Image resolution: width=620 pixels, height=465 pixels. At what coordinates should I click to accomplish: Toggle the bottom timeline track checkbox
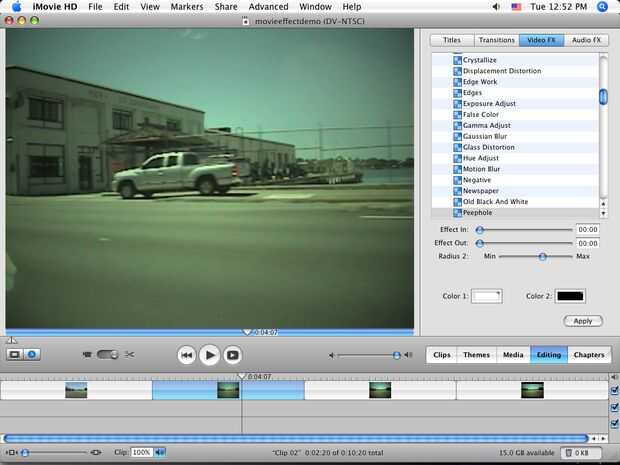coord(613,423)
